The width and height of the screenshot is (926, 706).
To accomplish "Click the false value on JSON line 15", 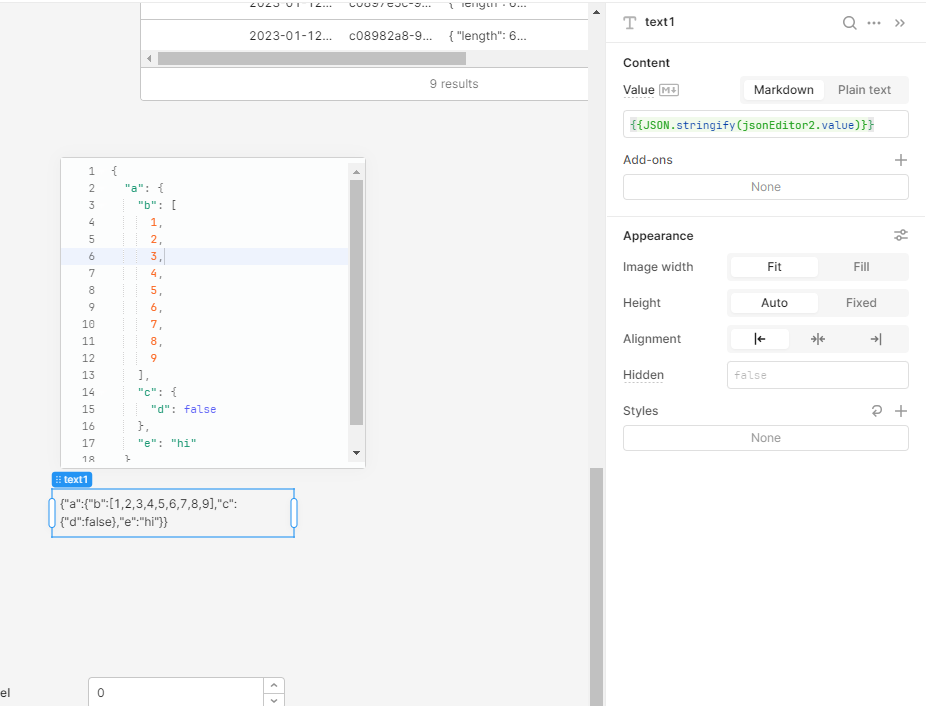I will click(x=200, y=409).
